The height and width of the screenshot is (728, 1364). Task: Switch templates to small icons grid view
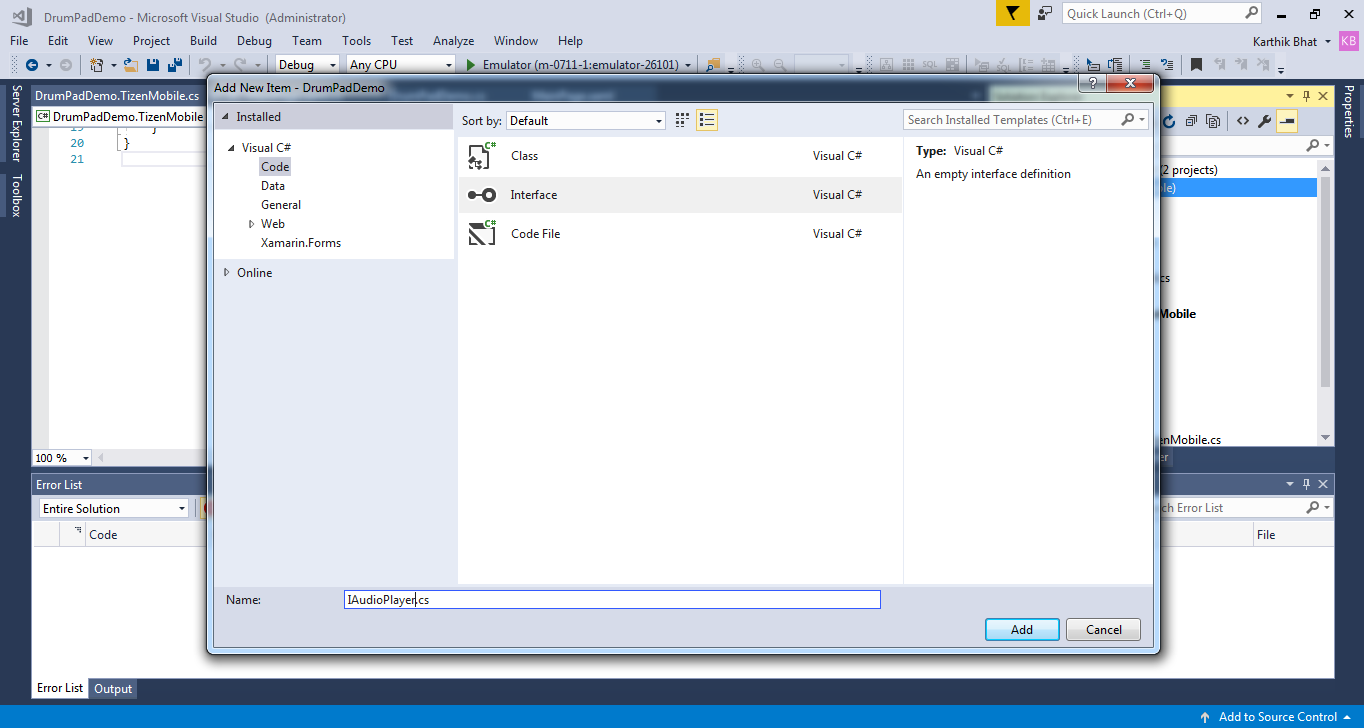[682, 120]
